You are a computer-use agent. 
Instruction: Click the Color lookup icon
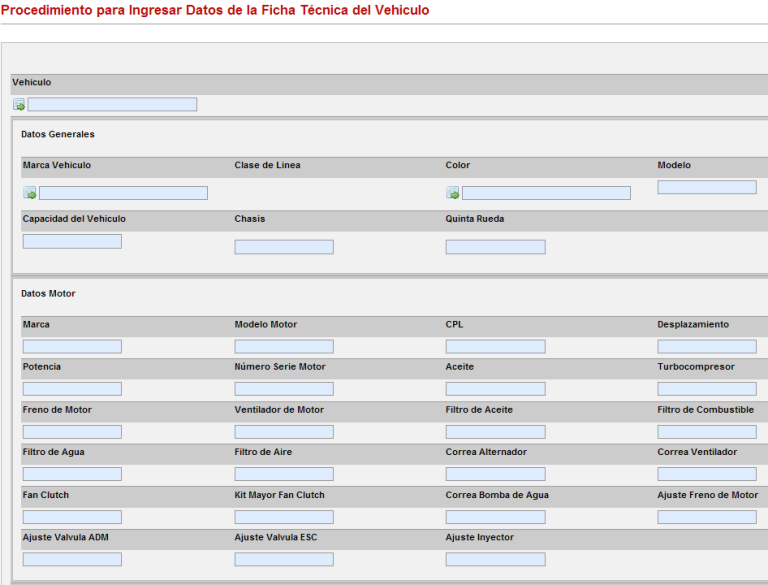pos(453,193)
